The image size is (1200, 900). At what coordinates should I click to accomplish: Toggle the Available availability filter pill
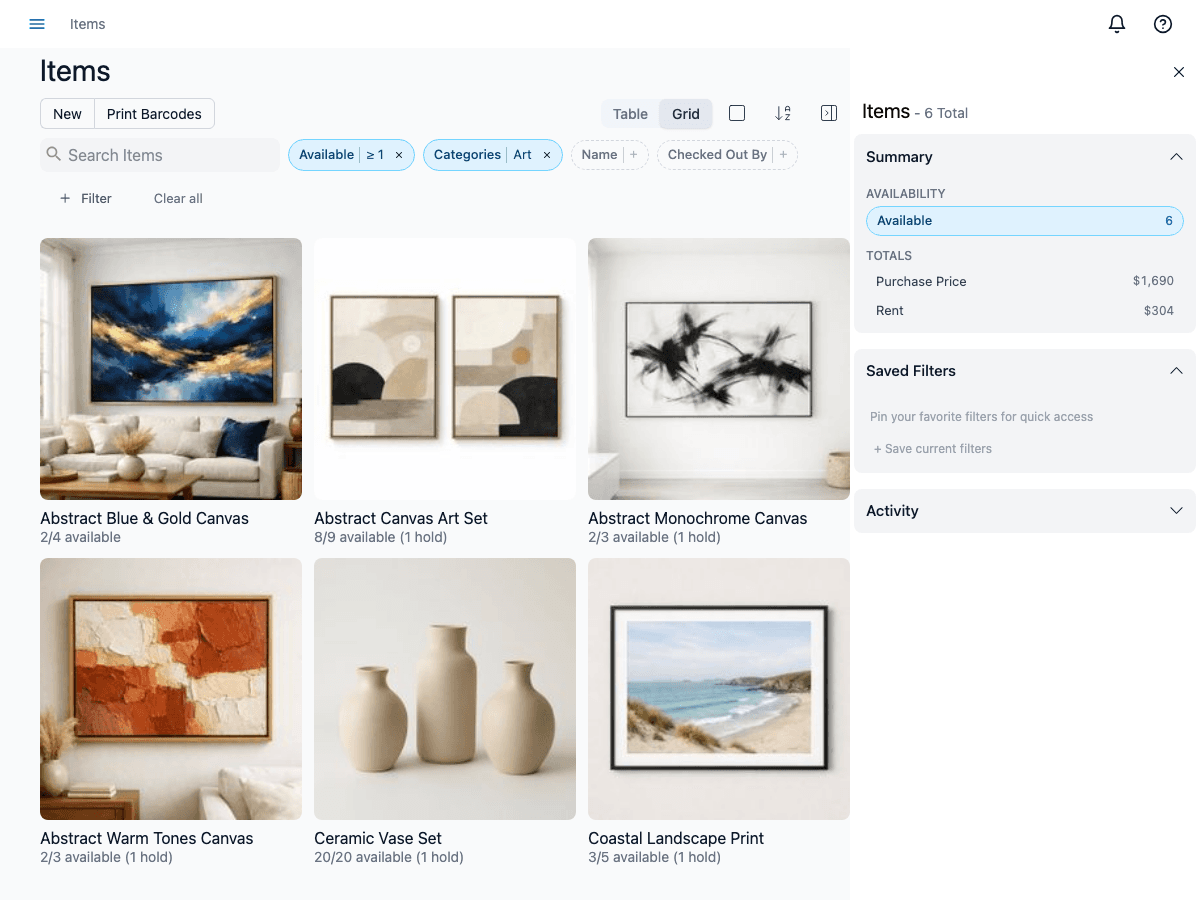[x=1024, y=221]
